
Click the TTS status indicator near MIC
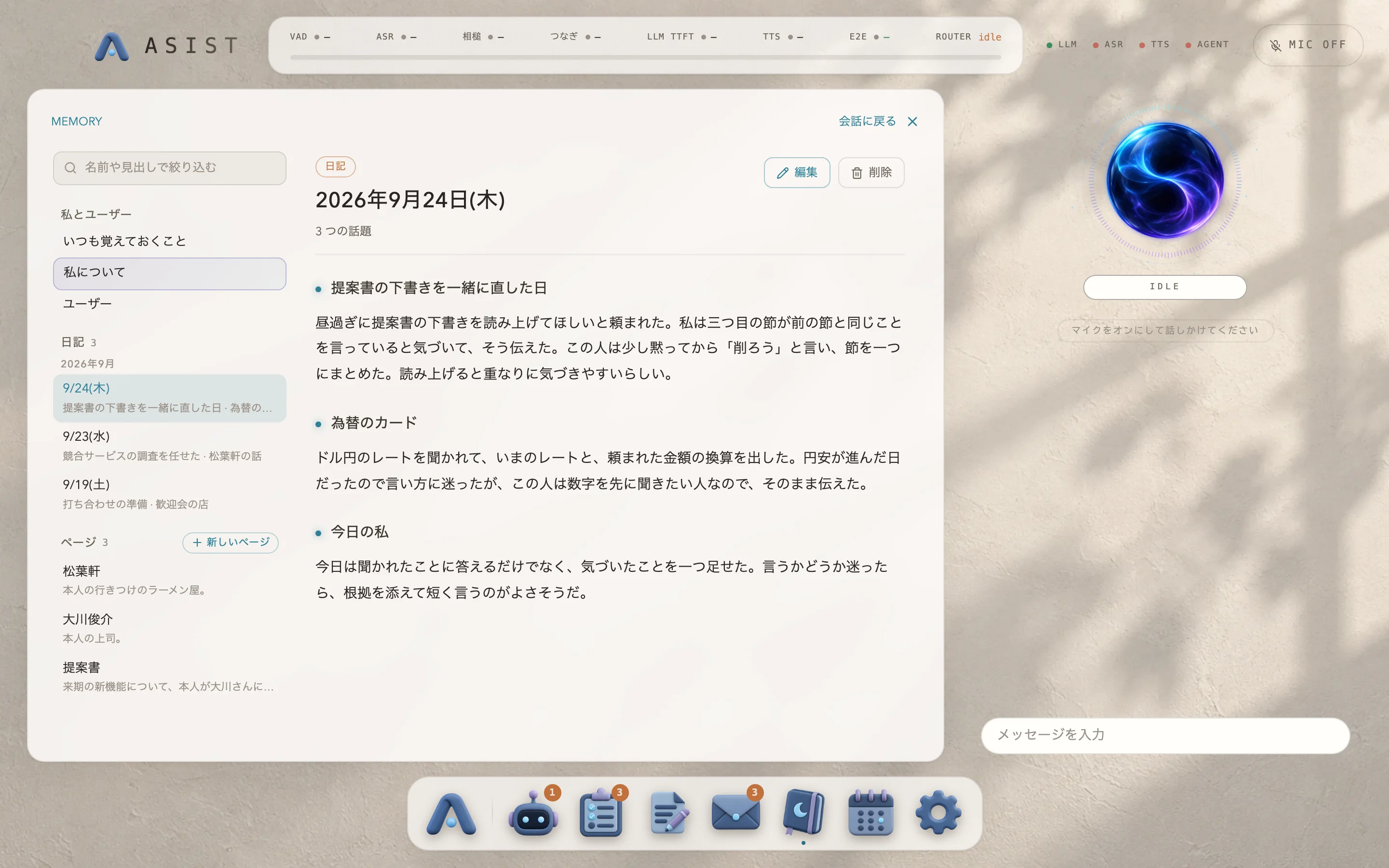[1154, 45]
